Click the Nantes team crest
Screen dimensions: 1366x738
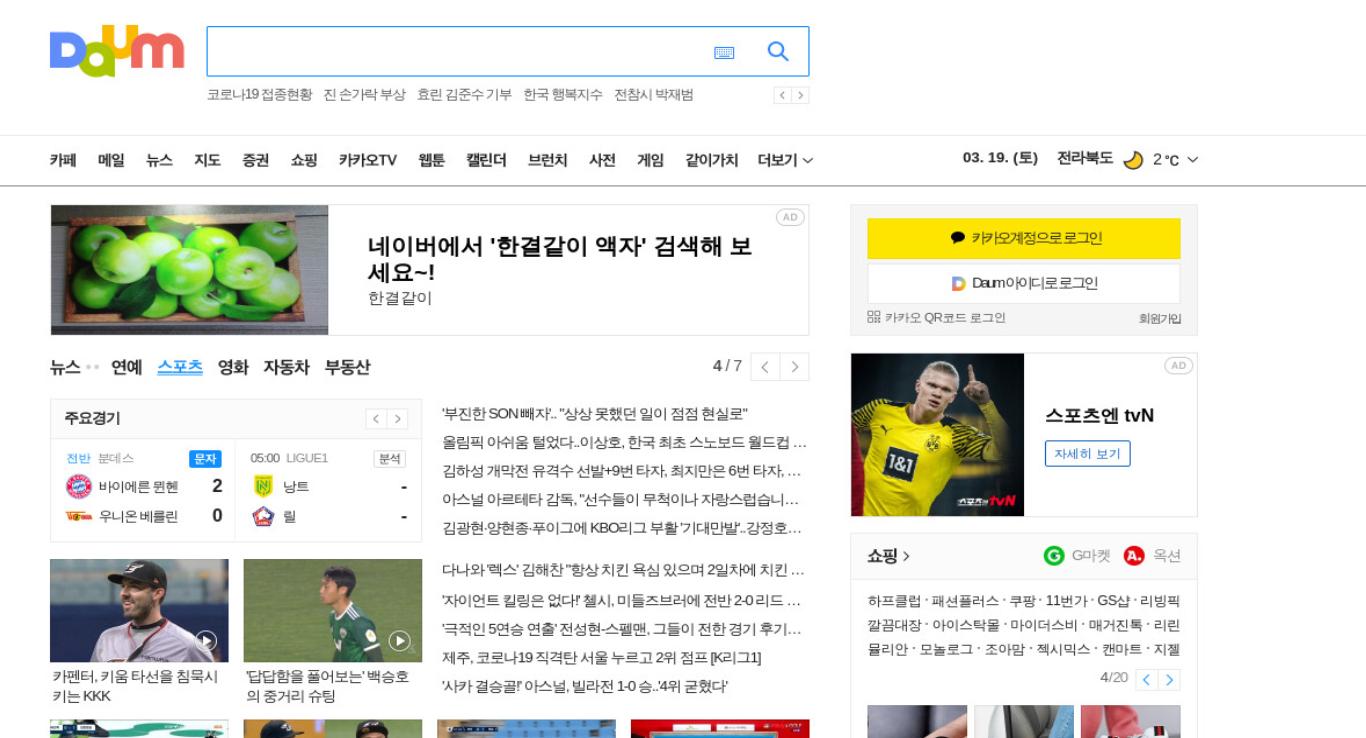tap(263, 486)
